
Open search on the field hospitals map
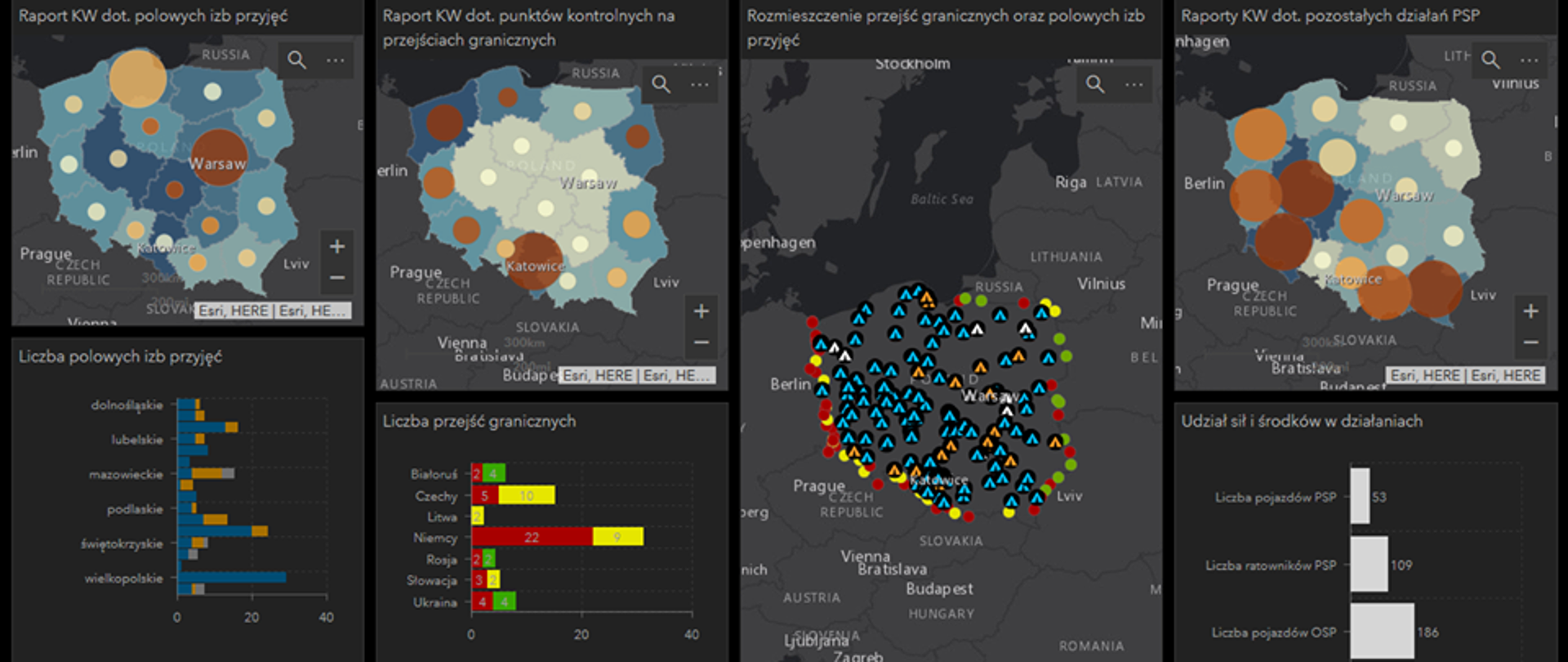coord(297,60)
